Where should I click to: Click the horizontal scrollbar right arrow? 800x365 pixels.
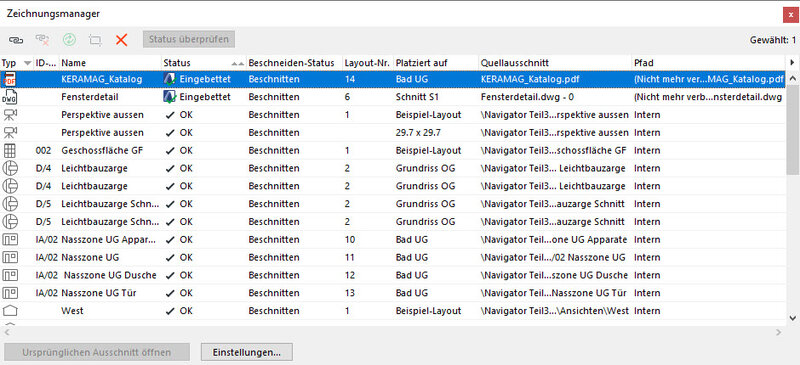[779, 332]
